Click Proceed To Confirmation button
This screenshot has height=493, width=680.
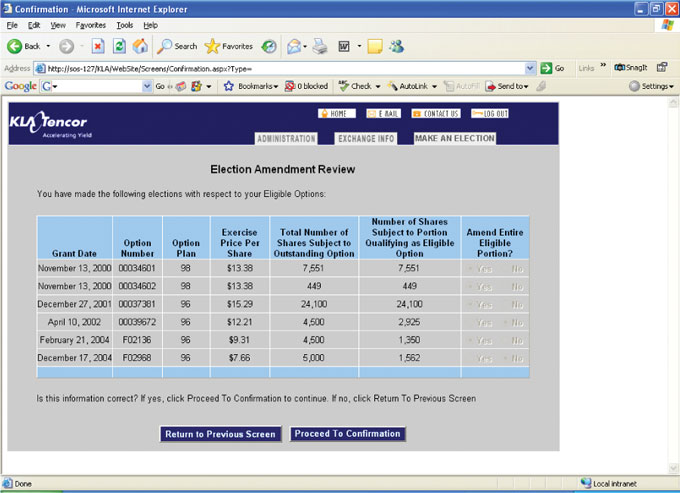(x=347, y=434)
